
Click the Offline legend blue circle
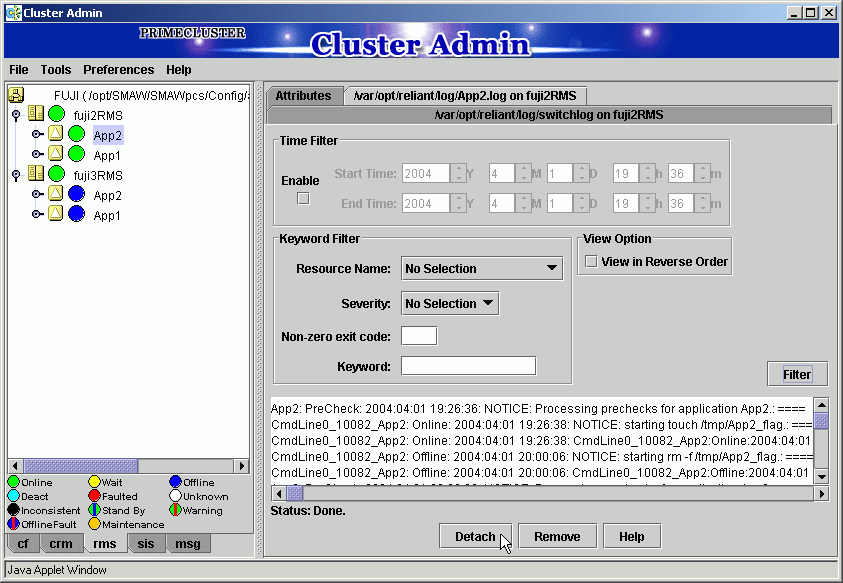(x=175, y=482)
